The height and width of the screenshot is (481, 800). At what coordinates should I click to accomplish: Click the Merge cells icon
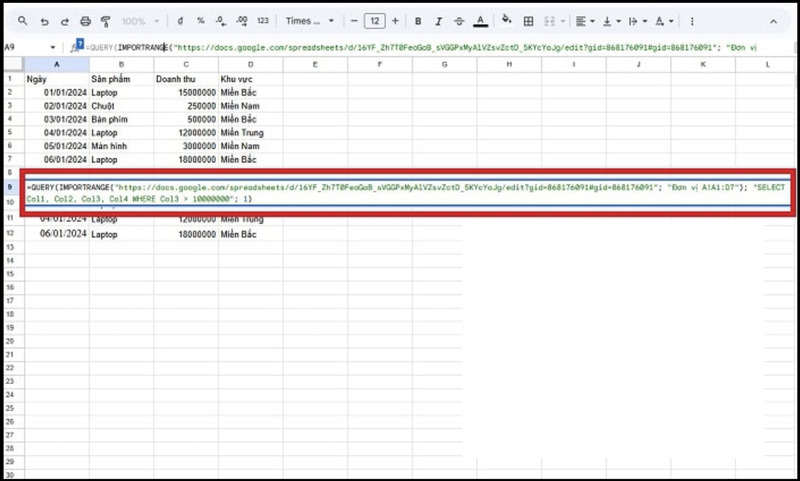click(549, 21)
